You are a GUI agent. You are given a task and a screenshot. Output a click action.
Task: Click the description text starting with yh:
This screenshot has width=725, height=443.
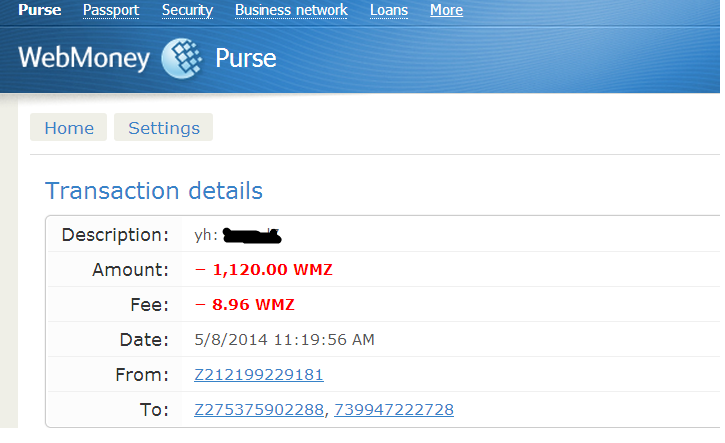click(238, 235)
